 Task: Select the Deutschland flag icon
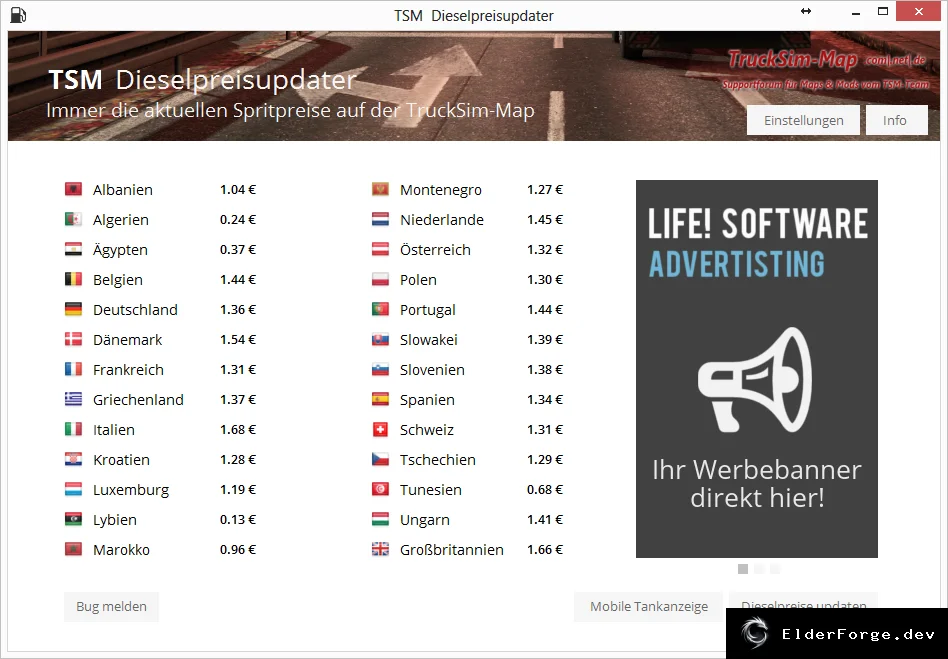pos(73,310)
